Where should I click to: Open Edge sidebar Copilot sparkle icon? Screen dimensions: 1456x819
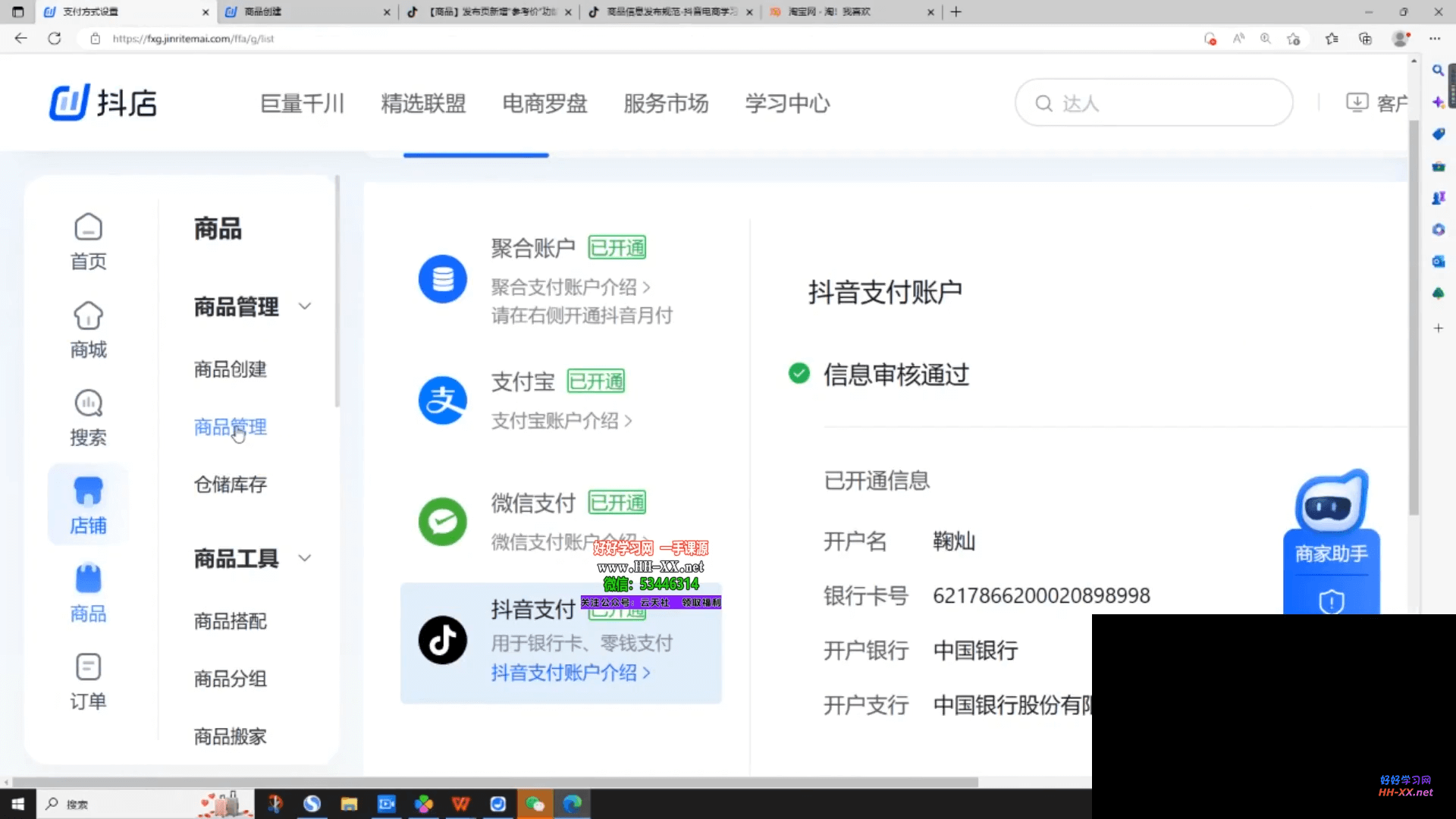(x=1438, y=102)
